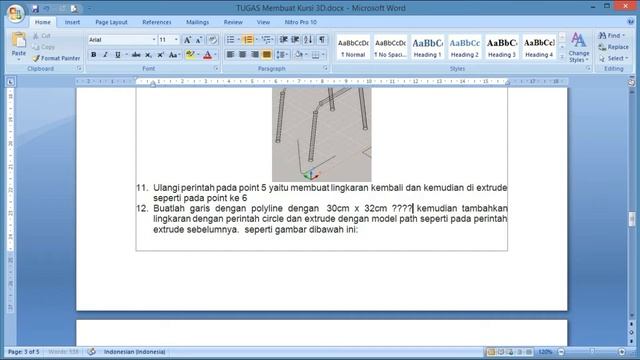640x360 pixels.
Task: Open the References tab
Action: pos(157,22)
